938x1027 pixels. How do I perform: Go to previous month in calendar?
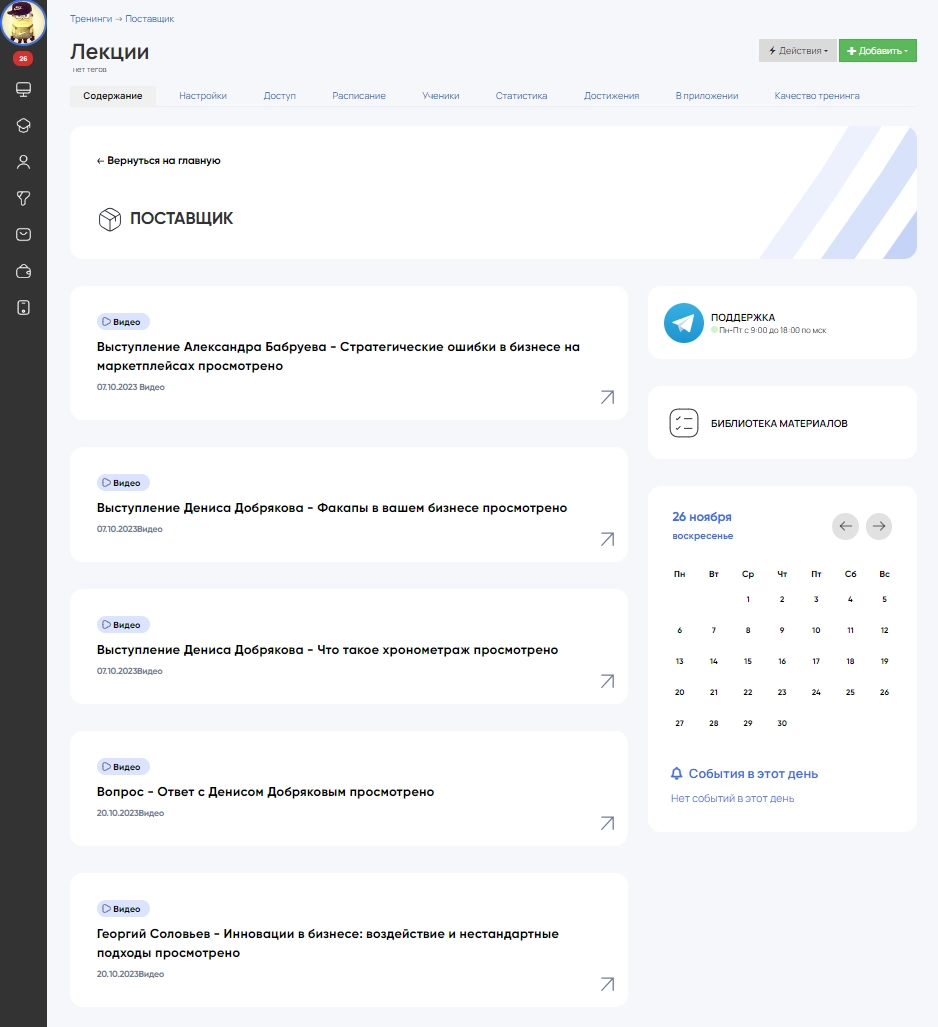(845, 526)
